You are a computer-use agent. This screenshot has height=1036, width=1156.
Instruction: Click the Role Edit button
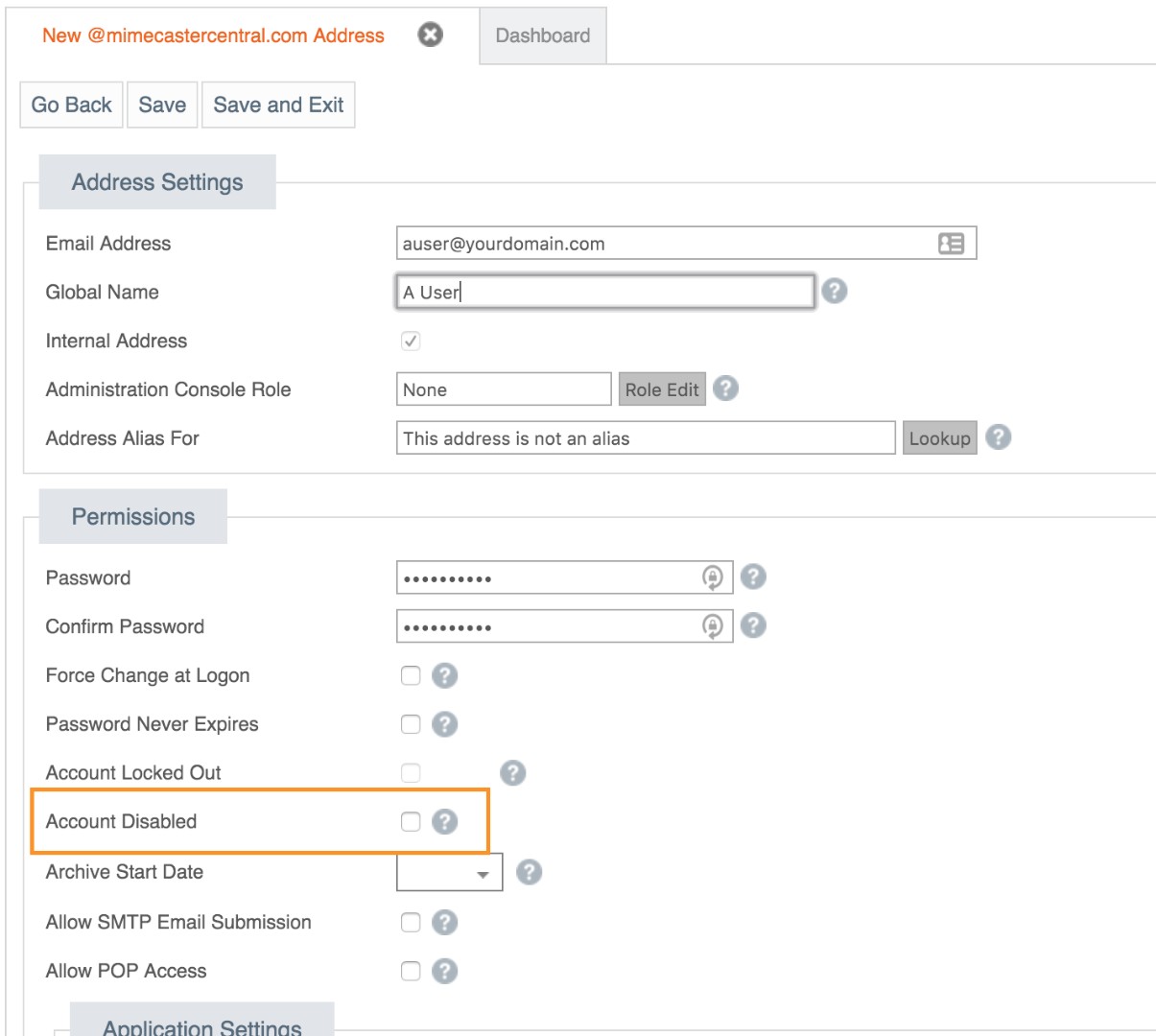[x=662, y=388]
